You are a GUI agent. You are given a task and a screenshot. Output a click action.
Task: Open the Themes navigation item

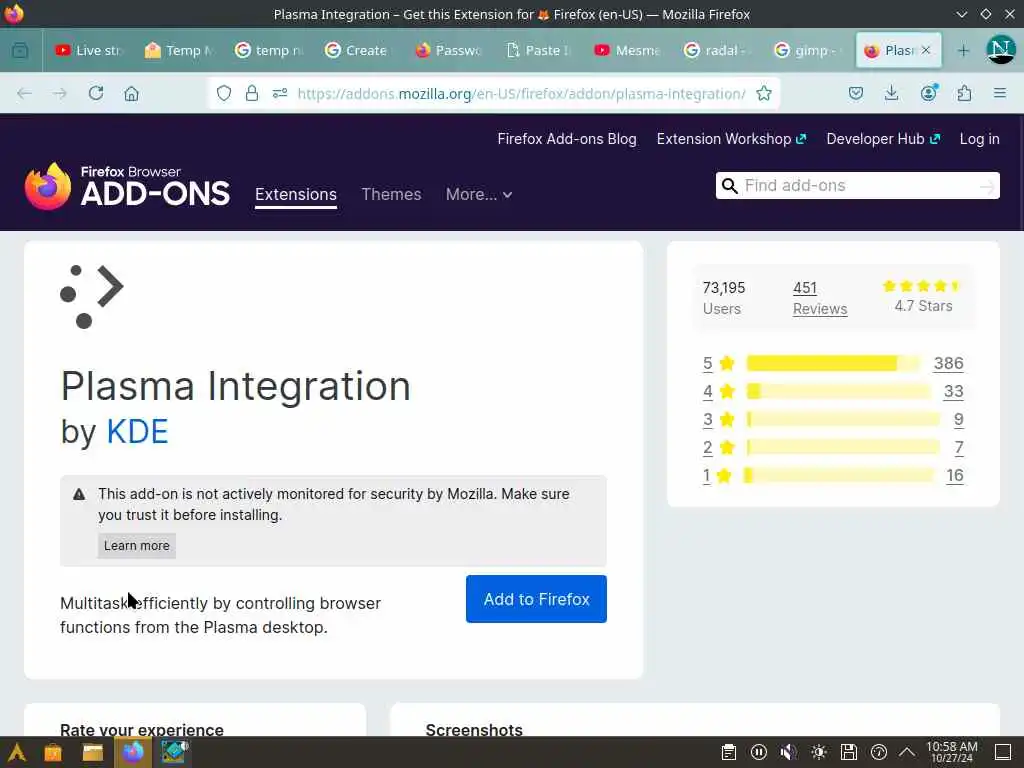(x=391, y=194)
